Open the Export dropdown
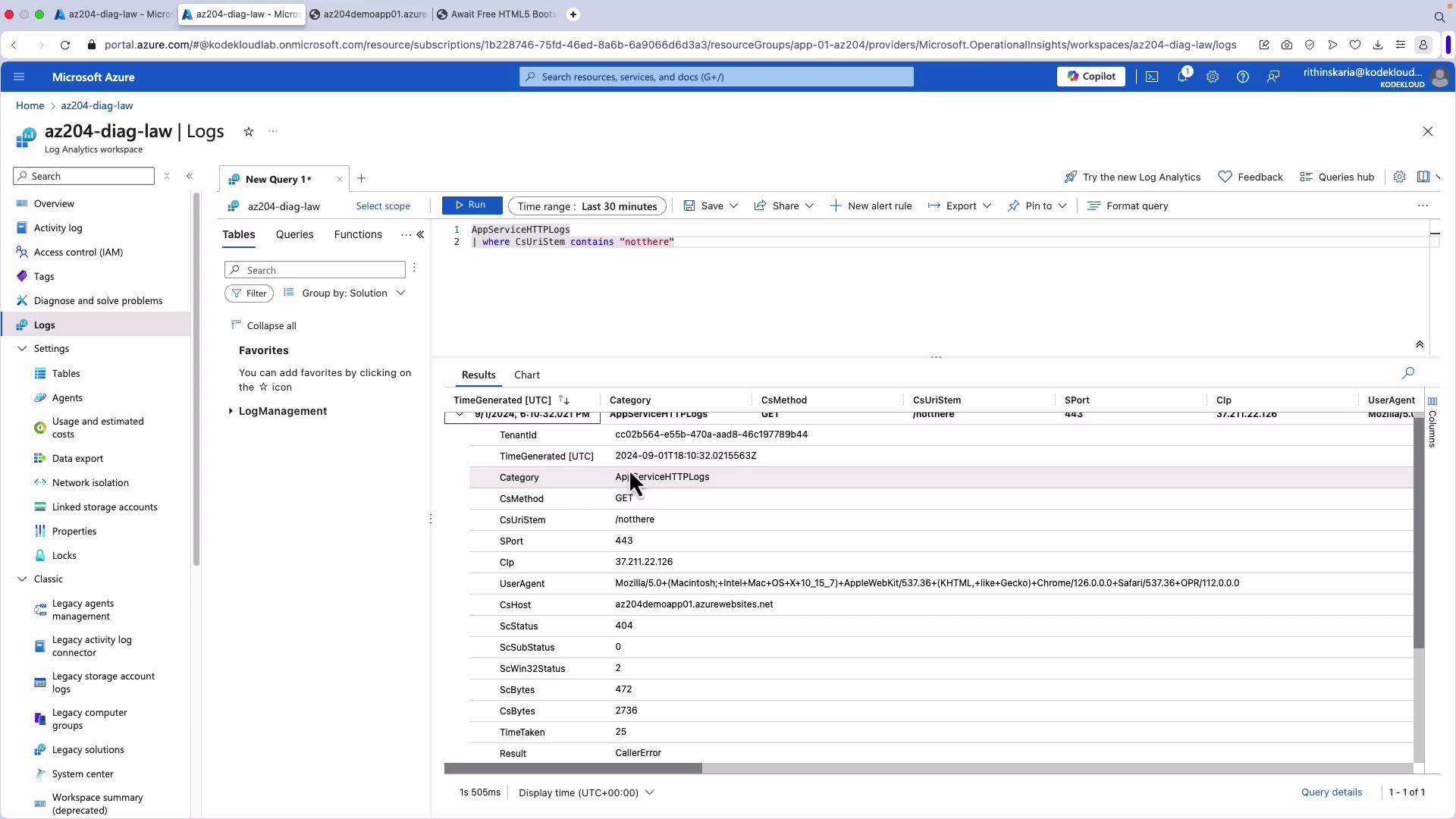This screenshot has height=819, width=1456. pos(959,206)
